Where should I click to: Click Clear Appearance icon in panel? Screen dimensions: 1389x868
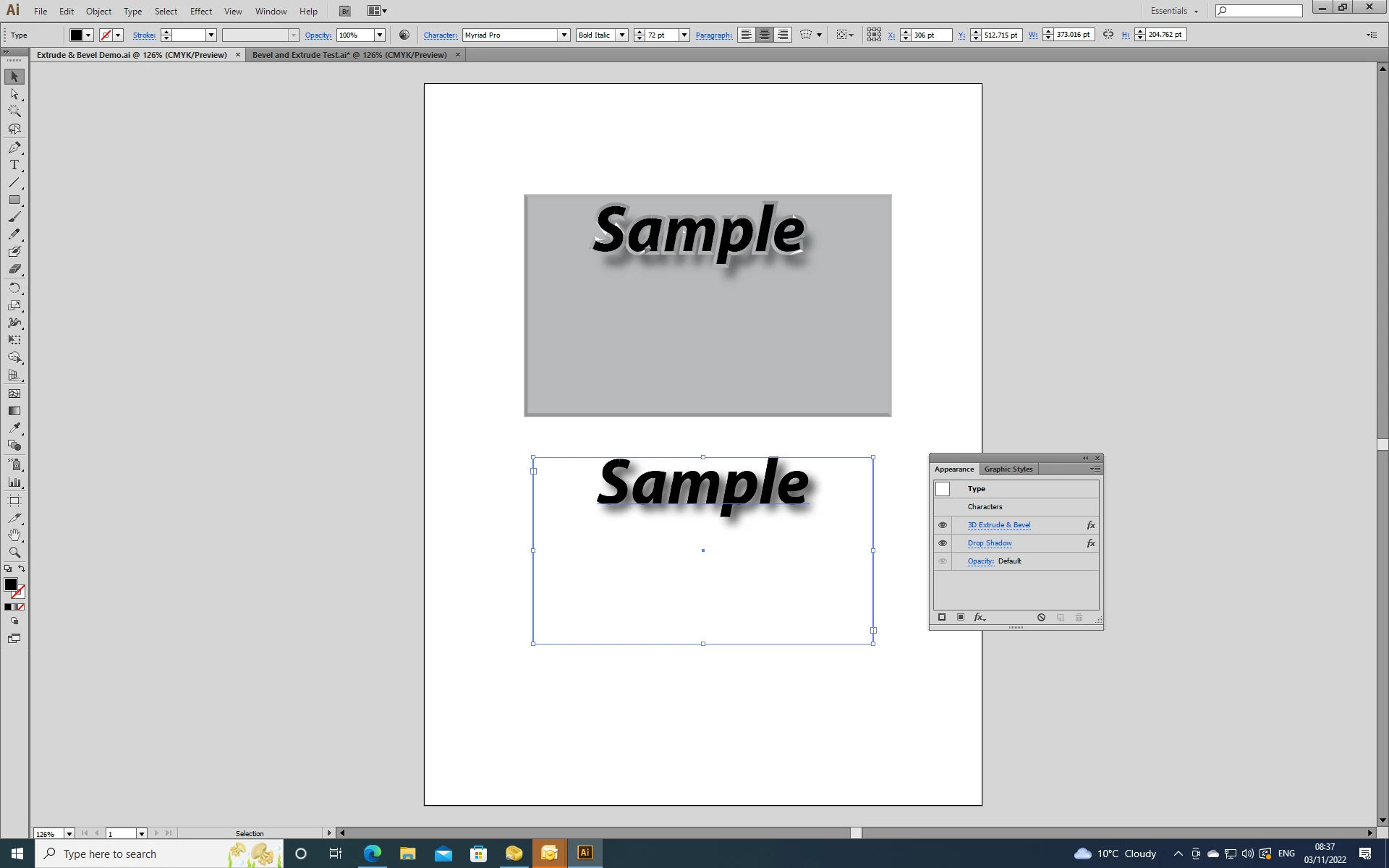tap(1041, 618)
